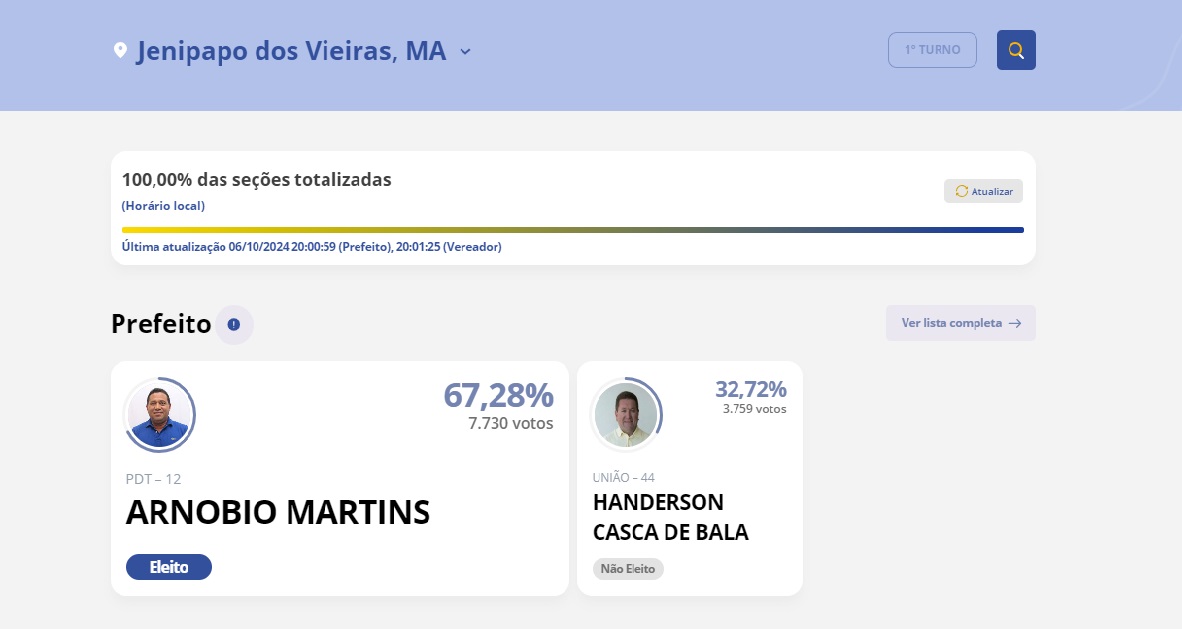This screenshot has width=1182, height=629.
Task: Select the Jenipapo dos Vieiras, MA title
Action: point(291,51)
